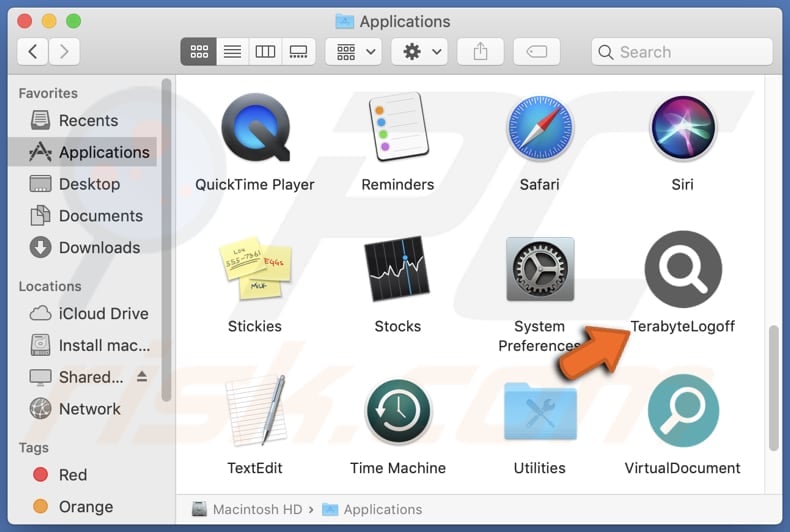Select the Time Machine app icon
This screenshot has width=790, height=532.
398,411
